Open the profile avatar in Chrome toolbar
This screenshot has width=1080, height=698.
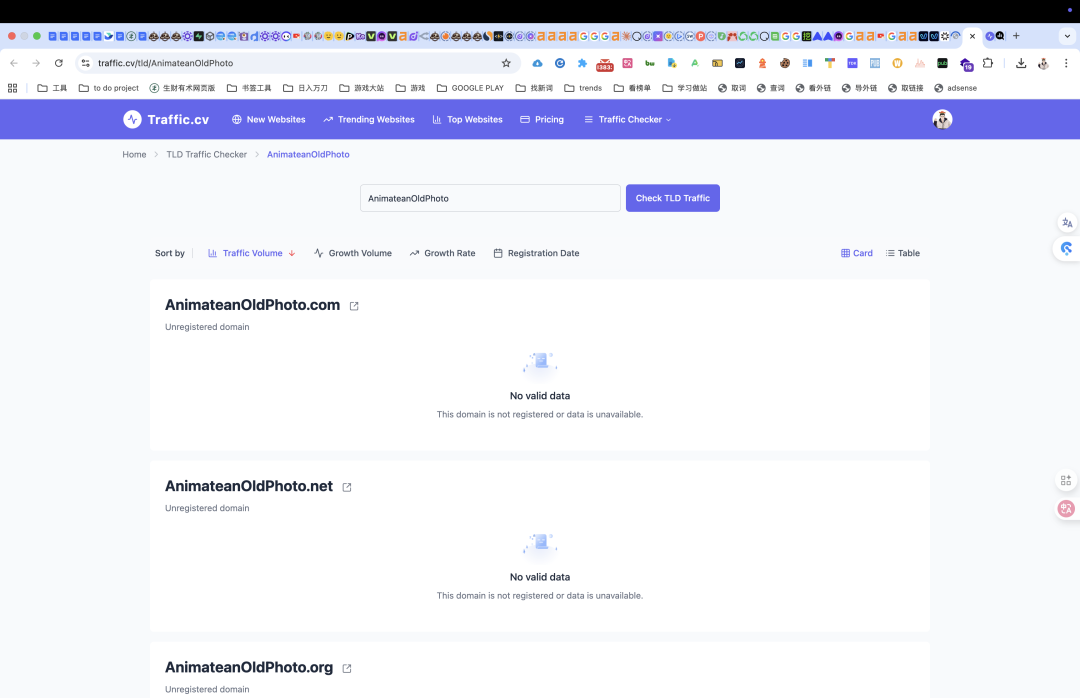pos(1043,63)
